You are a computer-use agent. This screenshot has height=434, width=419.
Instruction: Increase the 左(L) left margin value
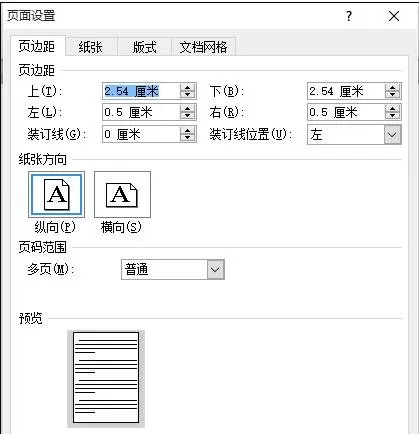(x=188, y=109)
